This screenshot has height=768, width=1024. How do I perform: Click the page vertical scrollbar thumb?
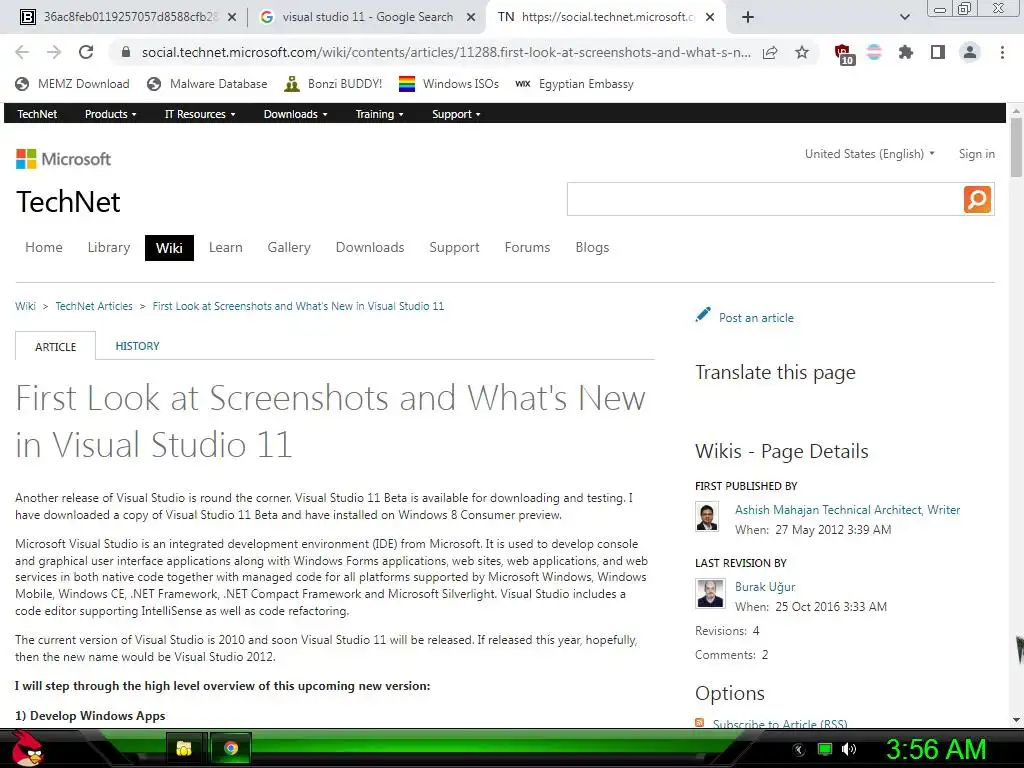pyautogui.click(x=1016, y=147)
